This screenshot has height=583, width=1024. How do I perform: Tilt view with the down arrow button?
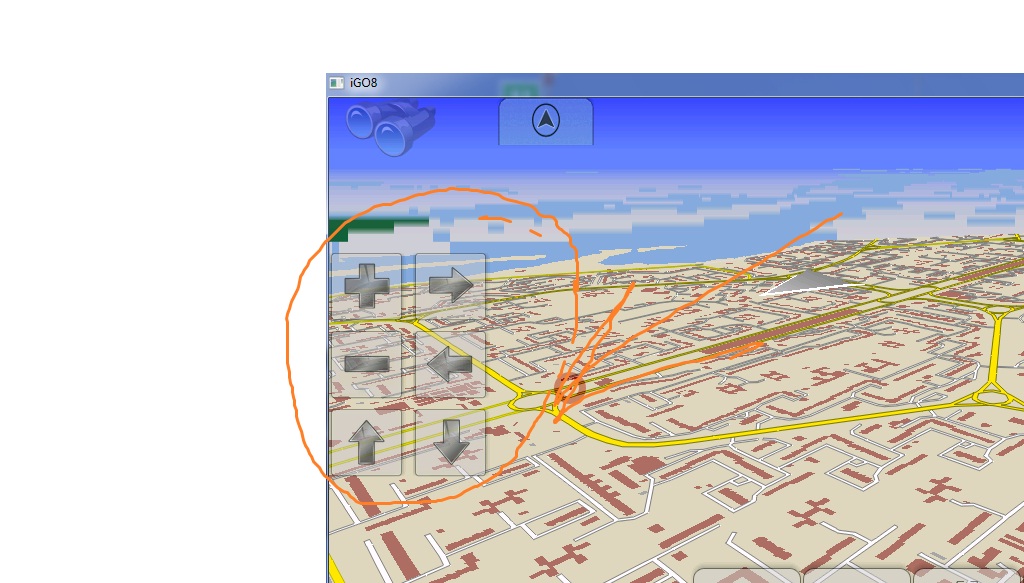click(x=451, y=442)
